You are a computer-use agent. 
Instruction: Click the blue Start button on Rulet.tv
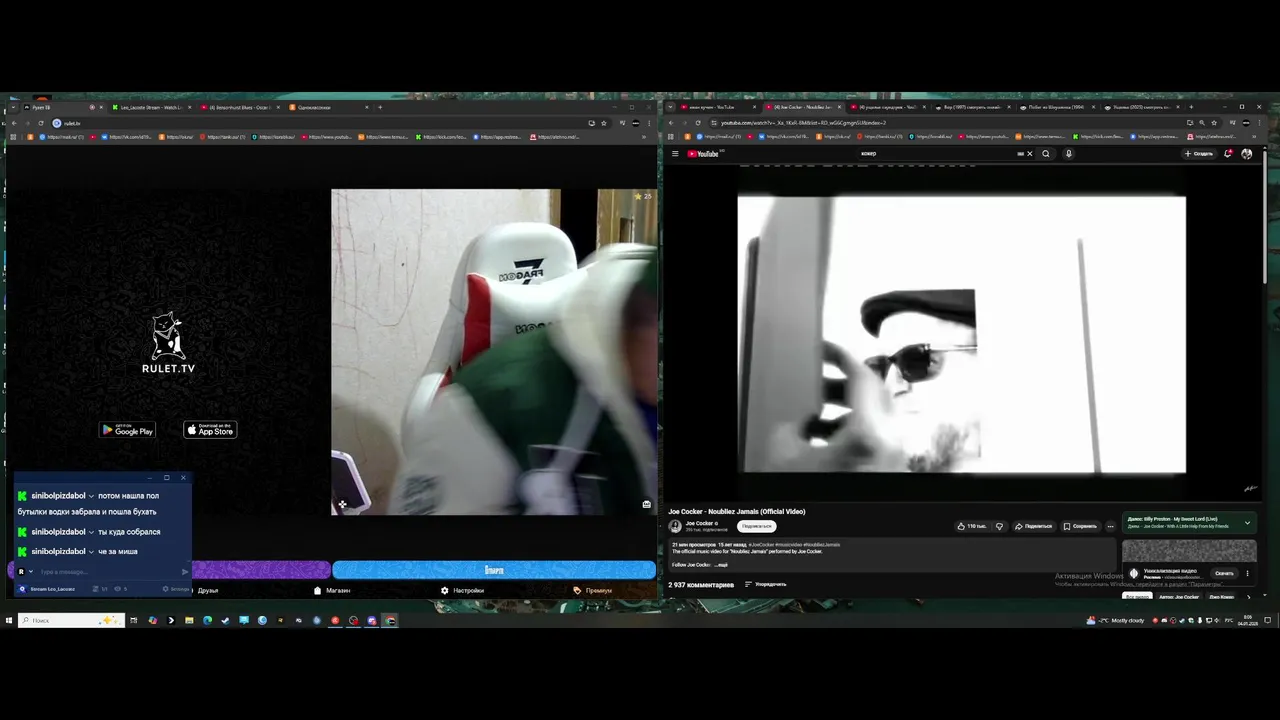coord(494,570)
